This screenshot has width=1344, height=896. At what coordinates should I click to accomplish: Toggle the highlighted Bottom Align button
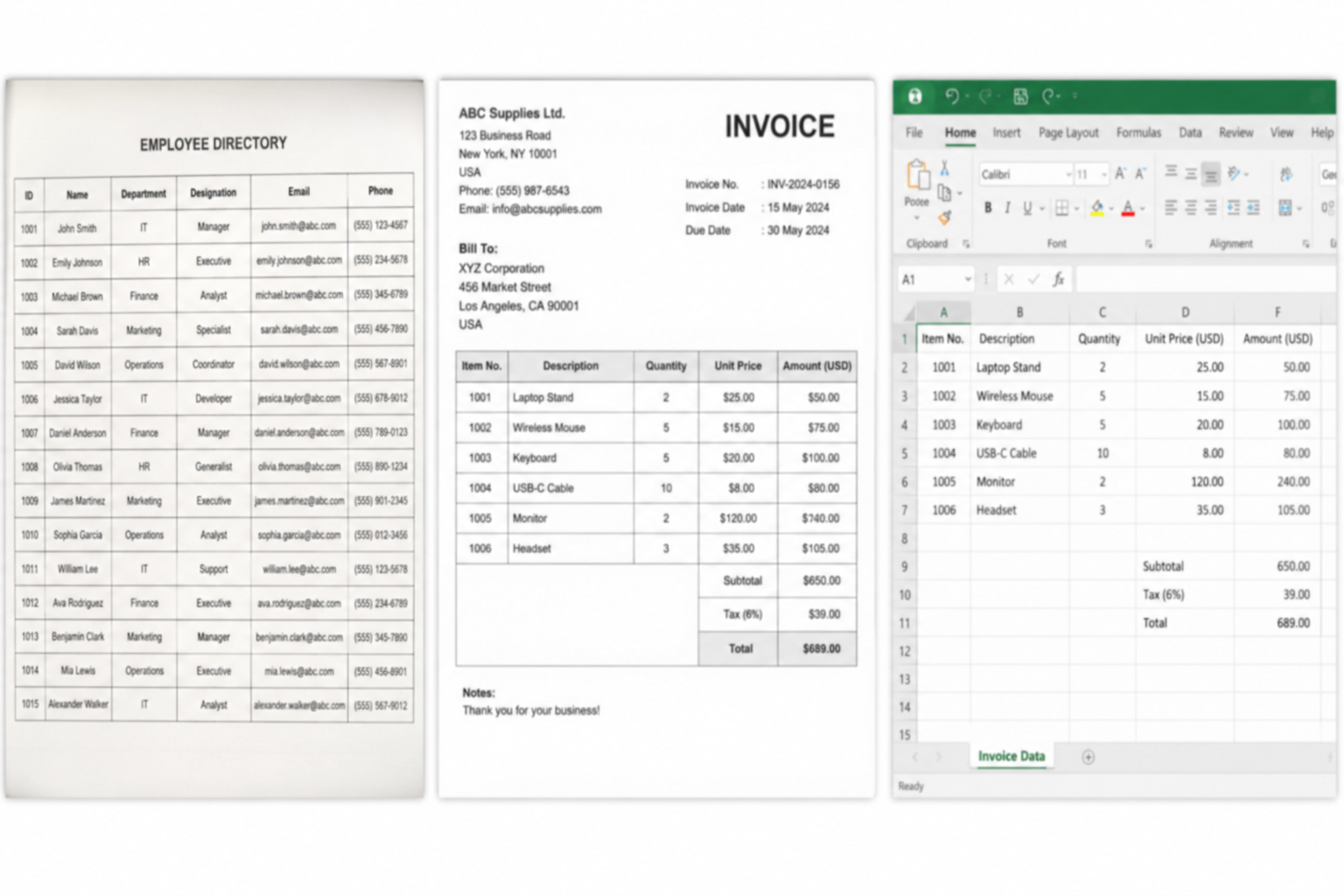coord(1211,174)
